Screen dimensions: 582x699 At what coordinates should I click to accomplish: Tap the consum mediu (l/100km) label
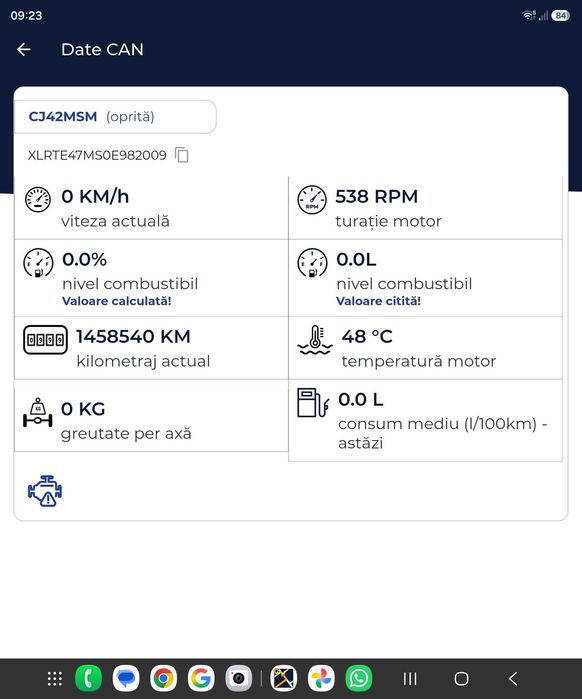[x=443, y=433]
